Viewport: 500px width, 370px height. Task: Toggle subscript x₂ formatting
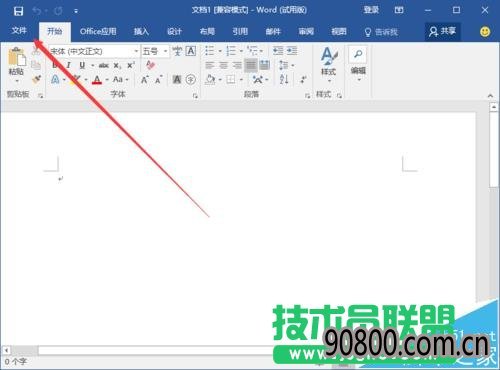pyautogui.click(x=117, y=66)
